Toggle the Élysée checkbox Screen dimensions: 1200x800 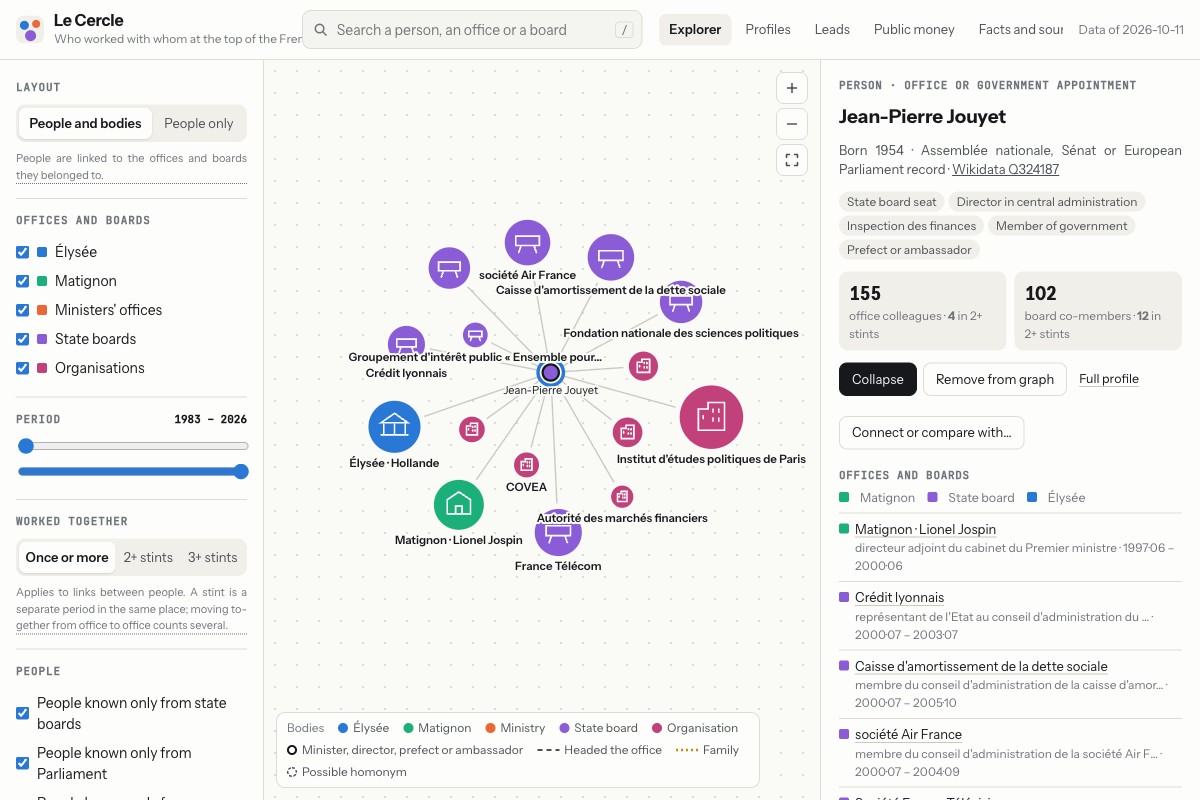click(x=22, y=252)
